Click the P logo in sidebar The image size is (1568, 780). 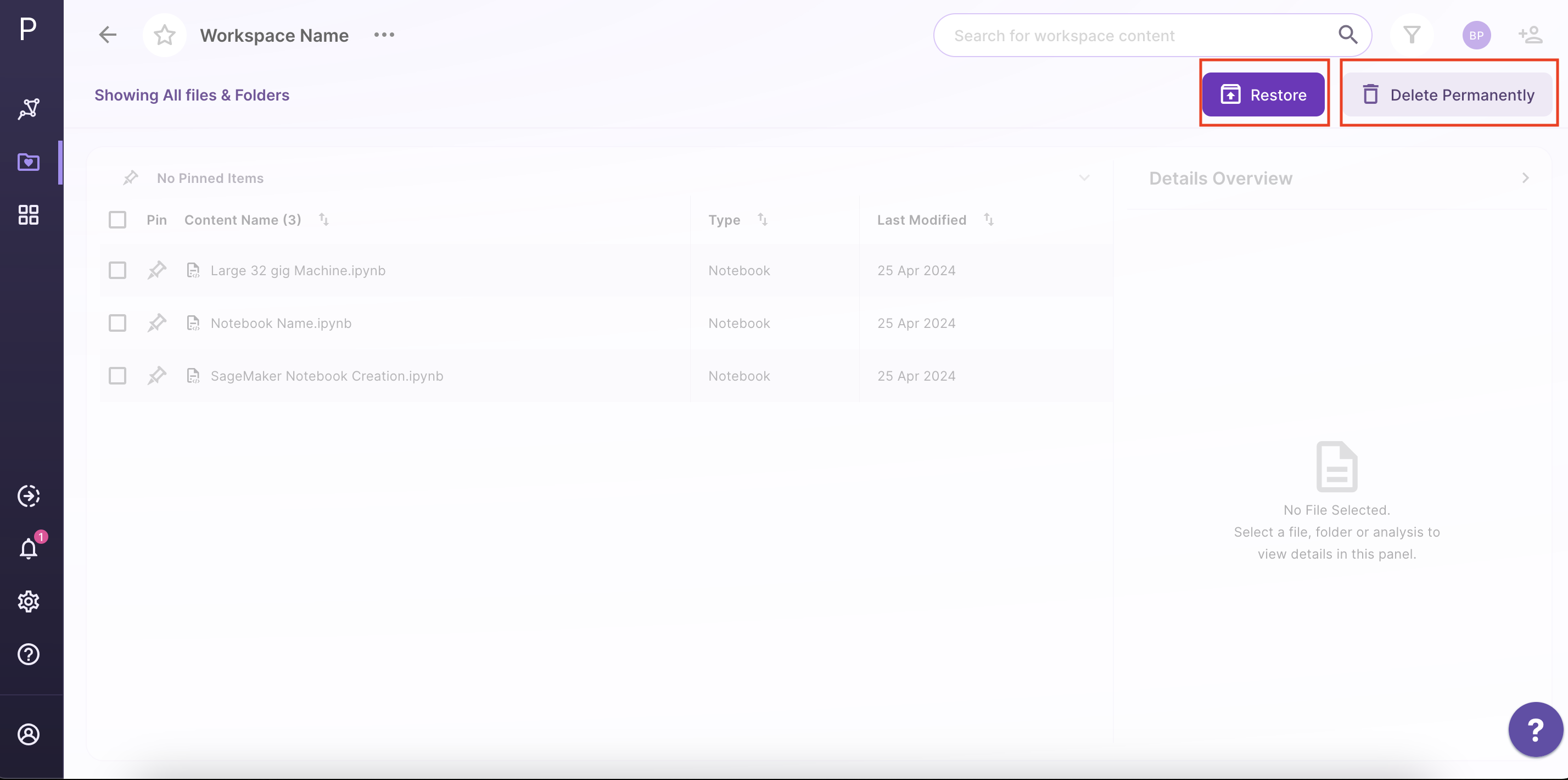coord(28,29)
